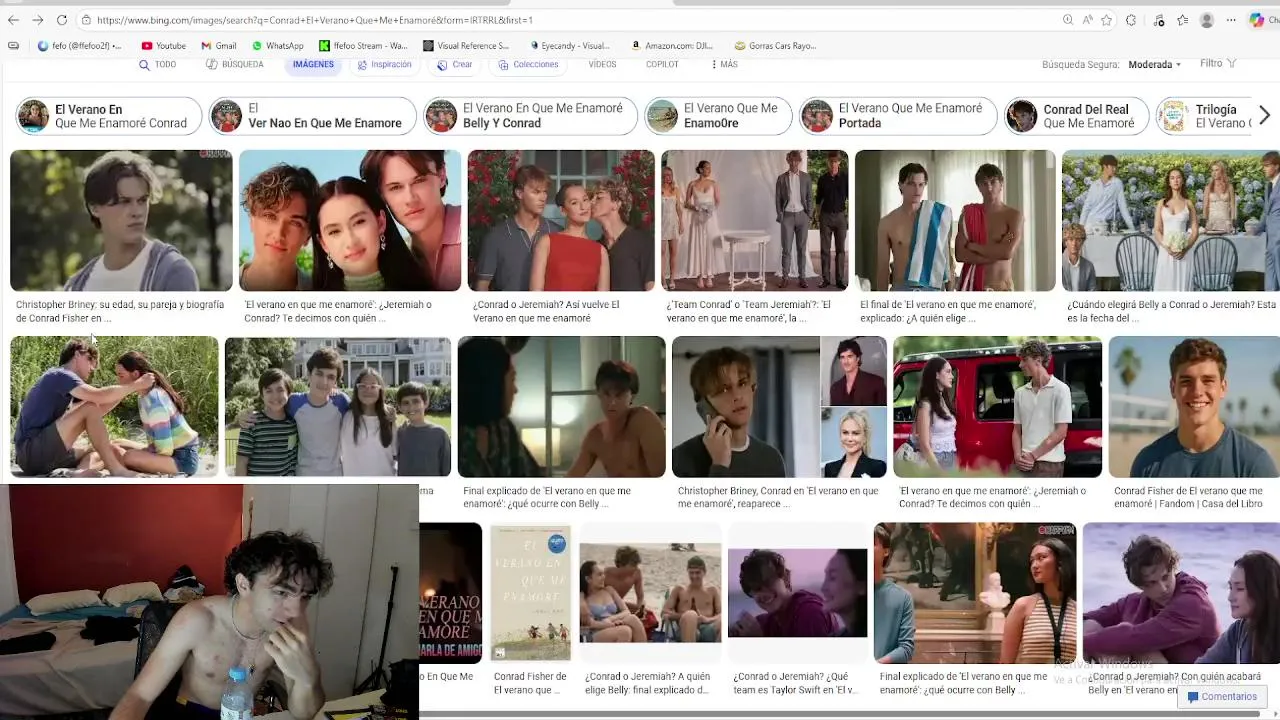
Task: Click the browser forward arrow
Action: [x=37, y=20]
